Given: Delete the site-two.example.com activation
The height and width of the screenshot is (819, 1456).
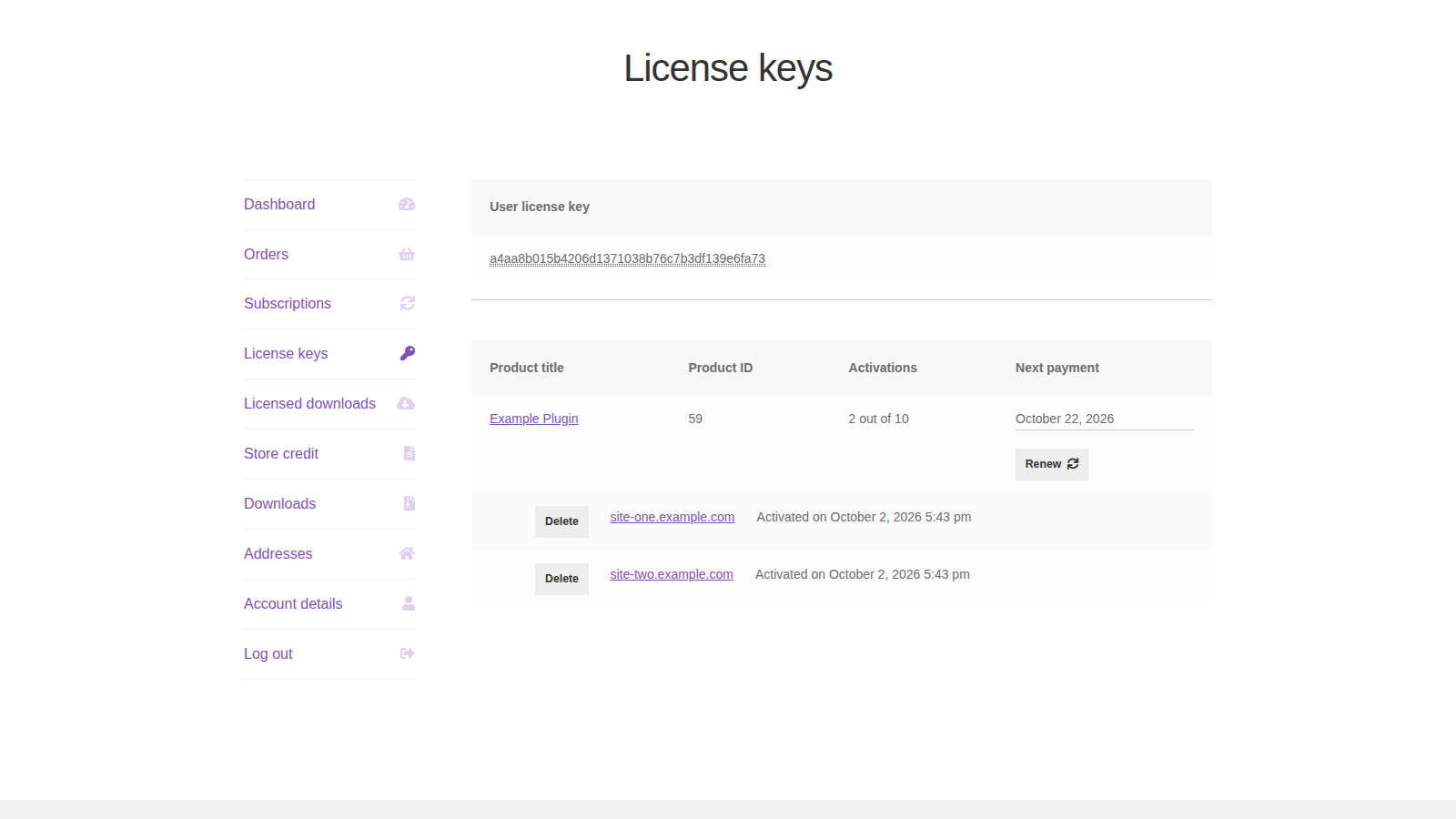Looking at the screenshot, I should point(561,579).
